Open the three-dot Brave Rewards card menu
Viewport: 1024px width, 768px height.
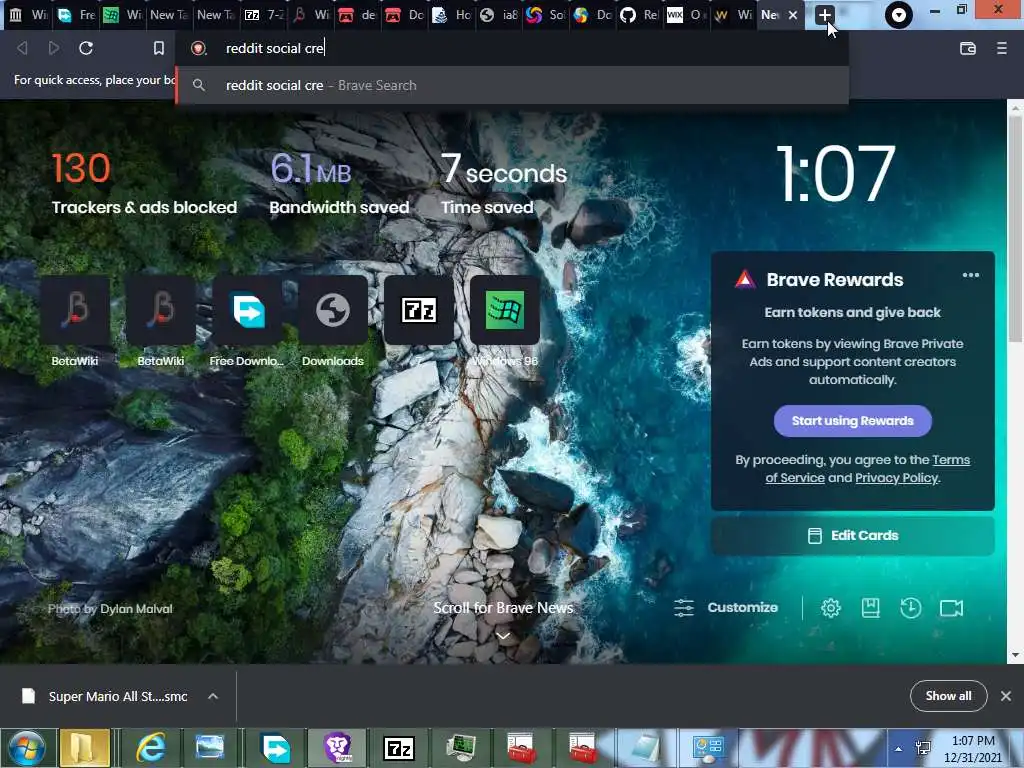[x=970, y=275]
